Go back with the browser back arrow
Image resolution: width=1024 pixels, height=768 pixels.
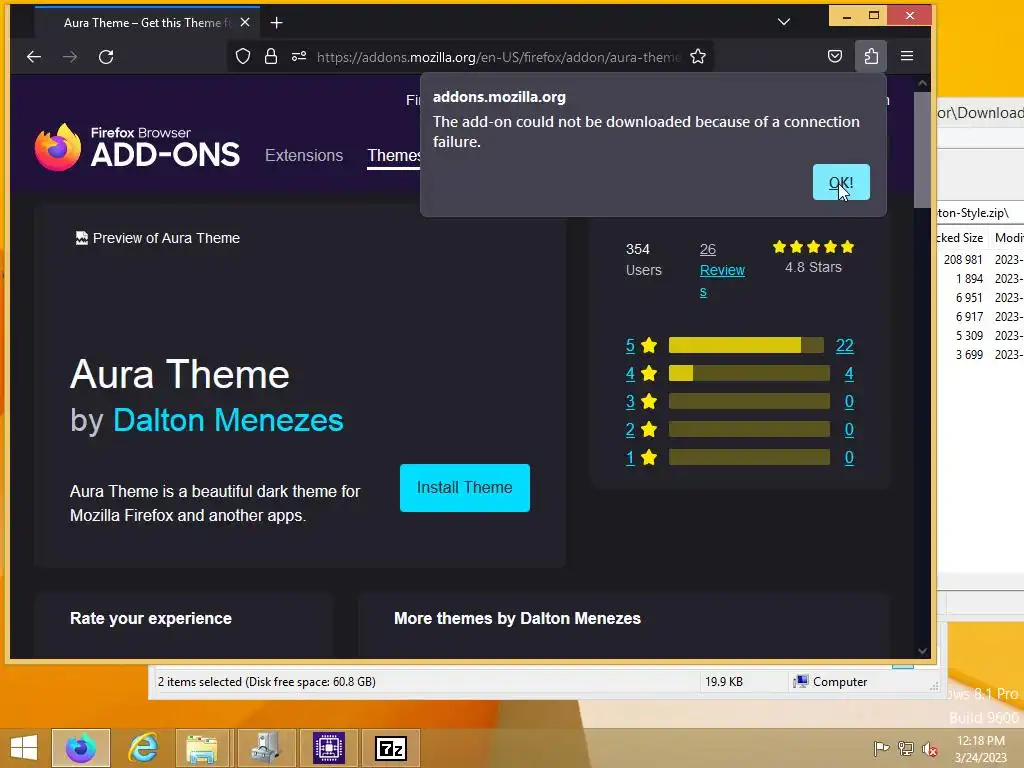[34, 57]
